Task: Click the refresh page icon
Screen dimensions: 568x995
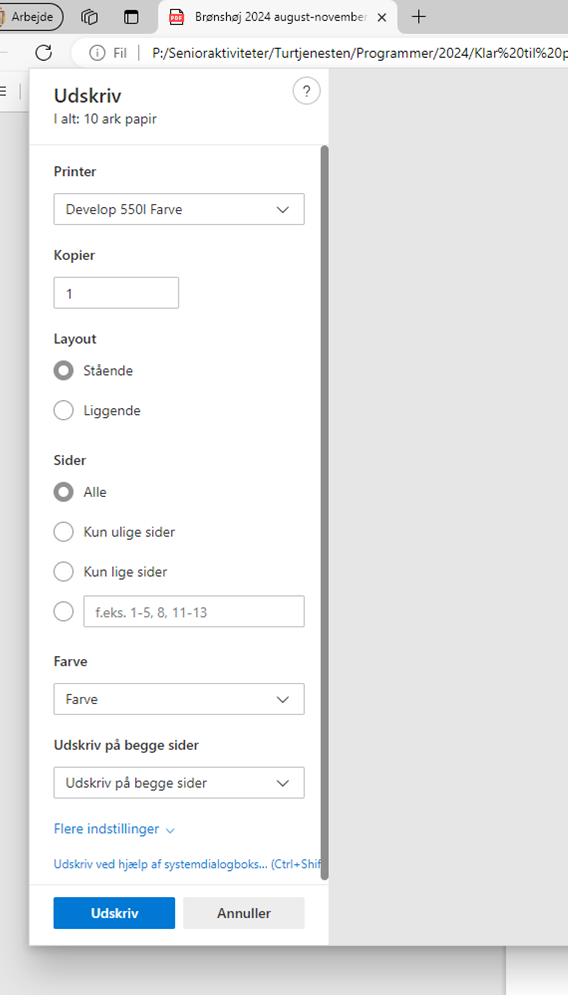Action: click(x=43, y=53)
